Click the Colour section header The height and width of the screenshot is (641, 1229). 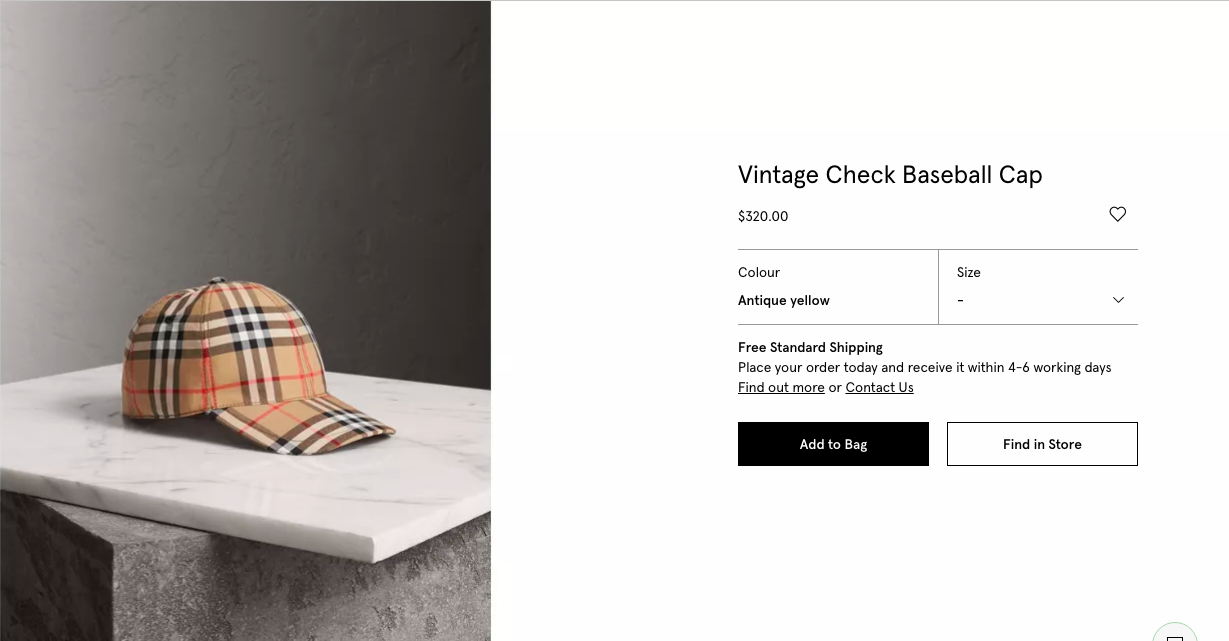click(759, 272)
